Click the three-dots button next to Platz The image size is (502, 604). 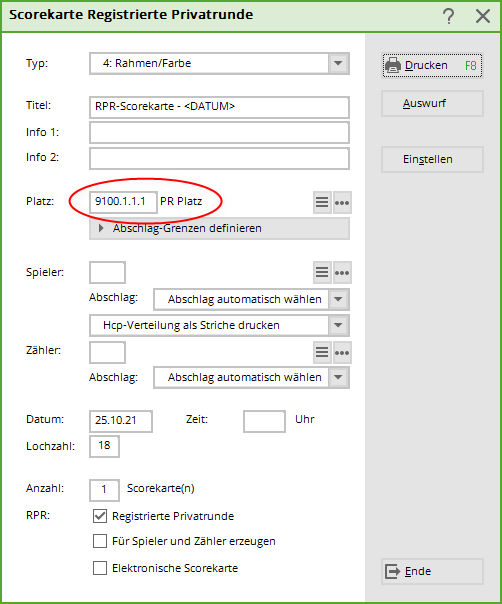coord(342,202)
